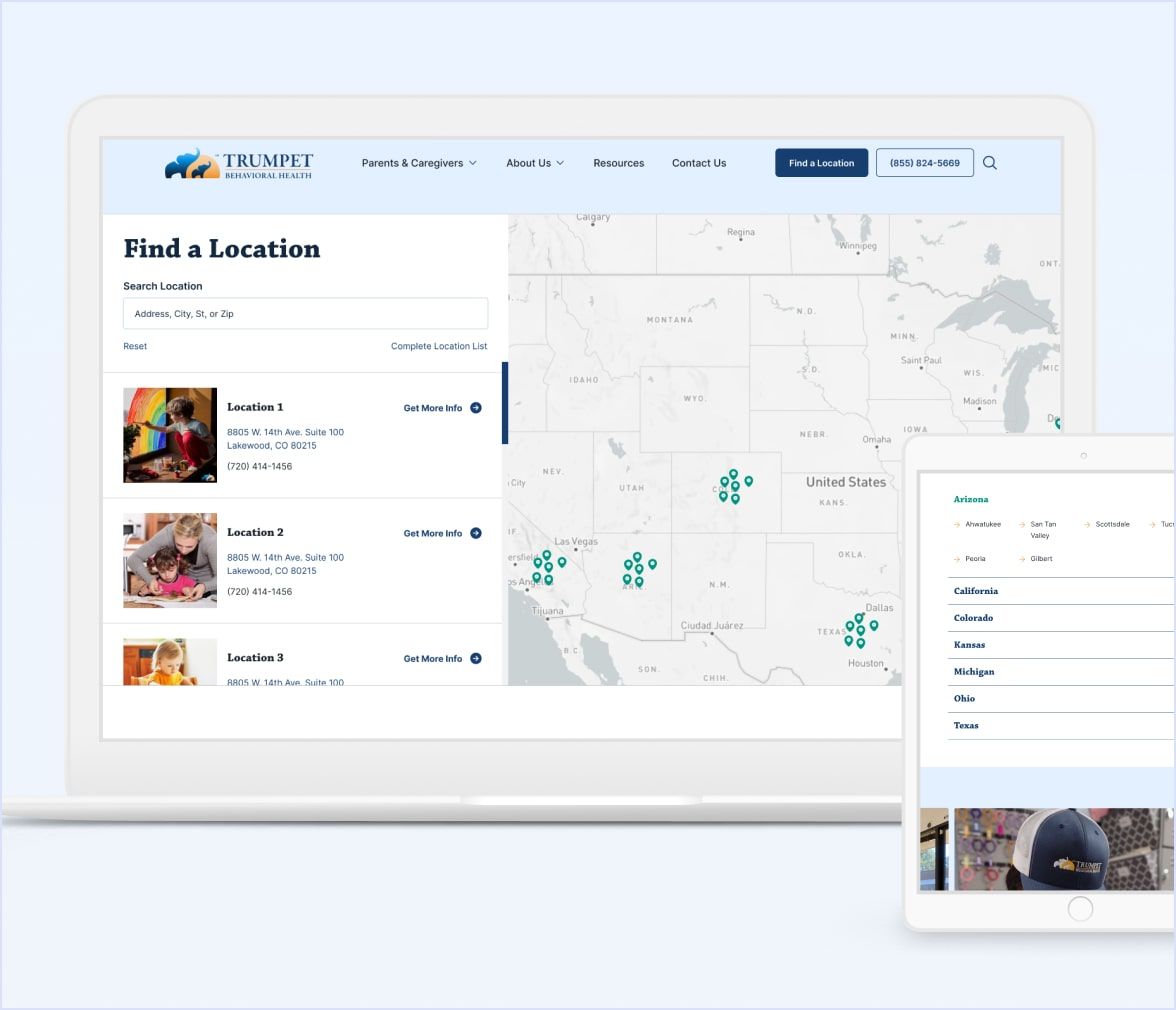Expand the Ohio section on the tablet

[1060, 699]
